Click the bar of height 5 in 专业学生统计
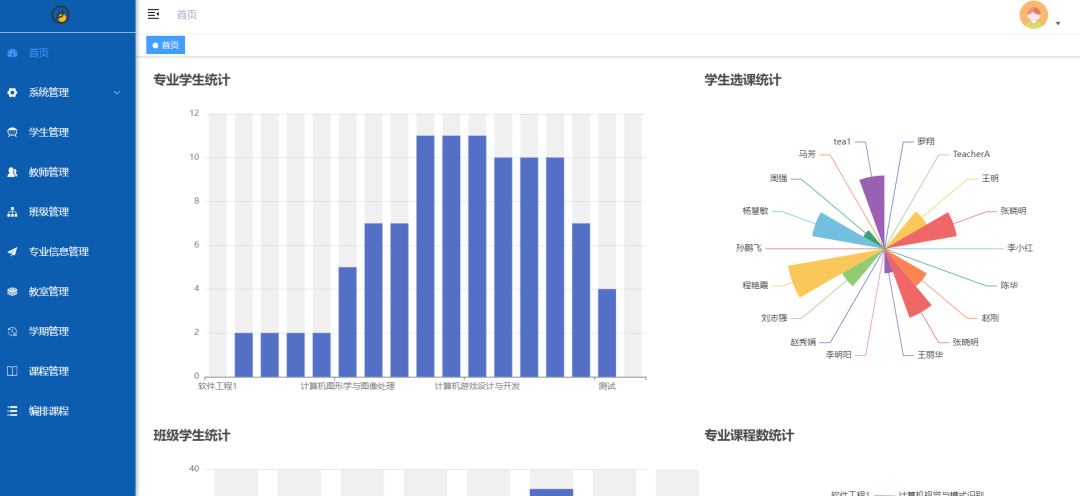This screenshot has height=496, width=1080. click(347, 322)
